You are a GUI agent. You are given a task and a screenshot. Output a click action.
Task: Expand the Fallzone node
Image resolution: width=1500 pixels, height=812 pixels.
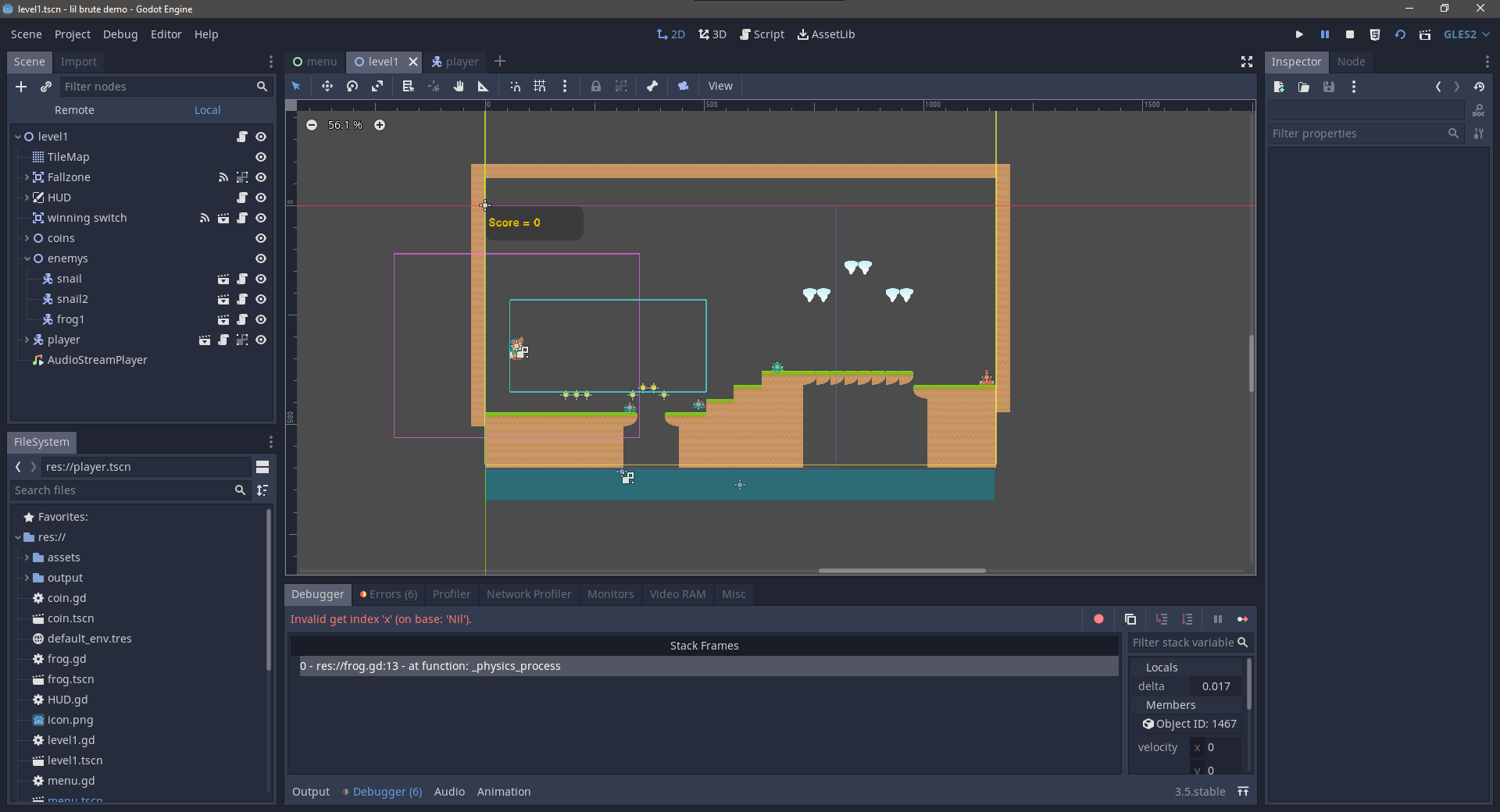point(27,177)
